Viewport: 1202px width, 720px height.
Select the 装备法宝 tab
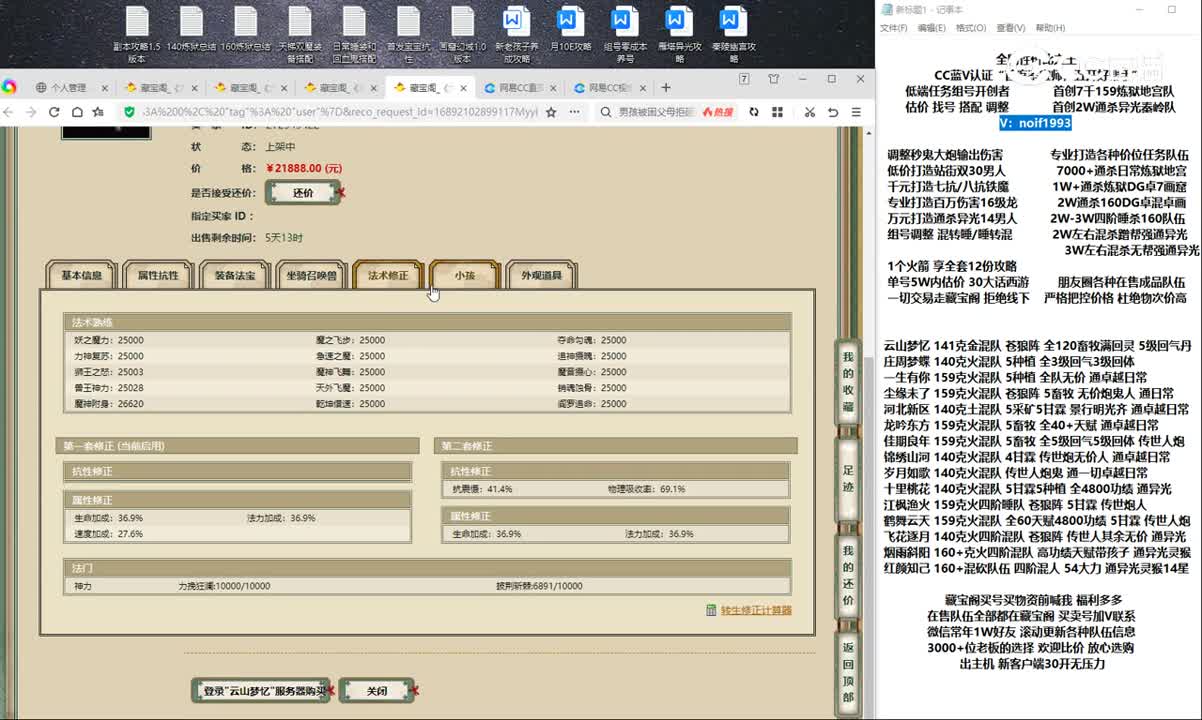coord(235,275)
